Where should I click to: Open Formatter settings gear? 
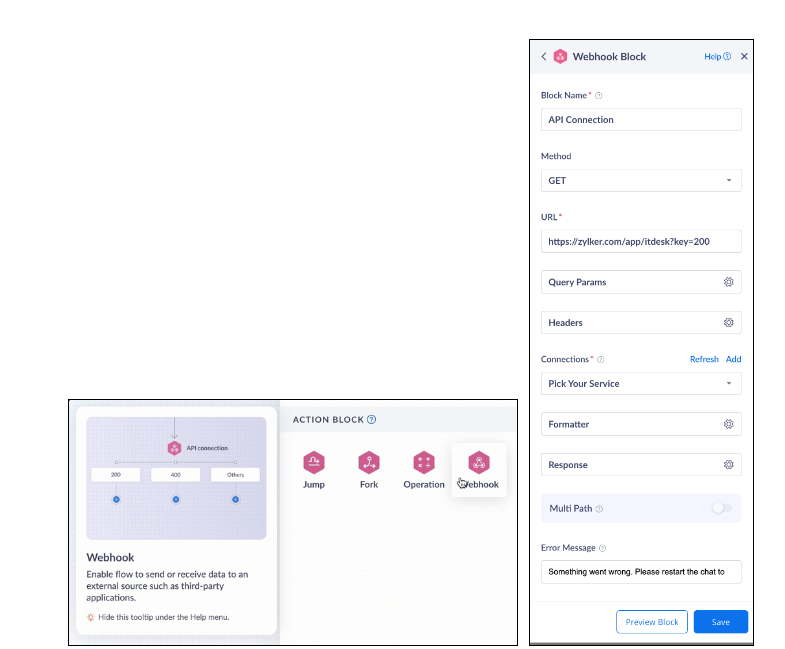729,424
